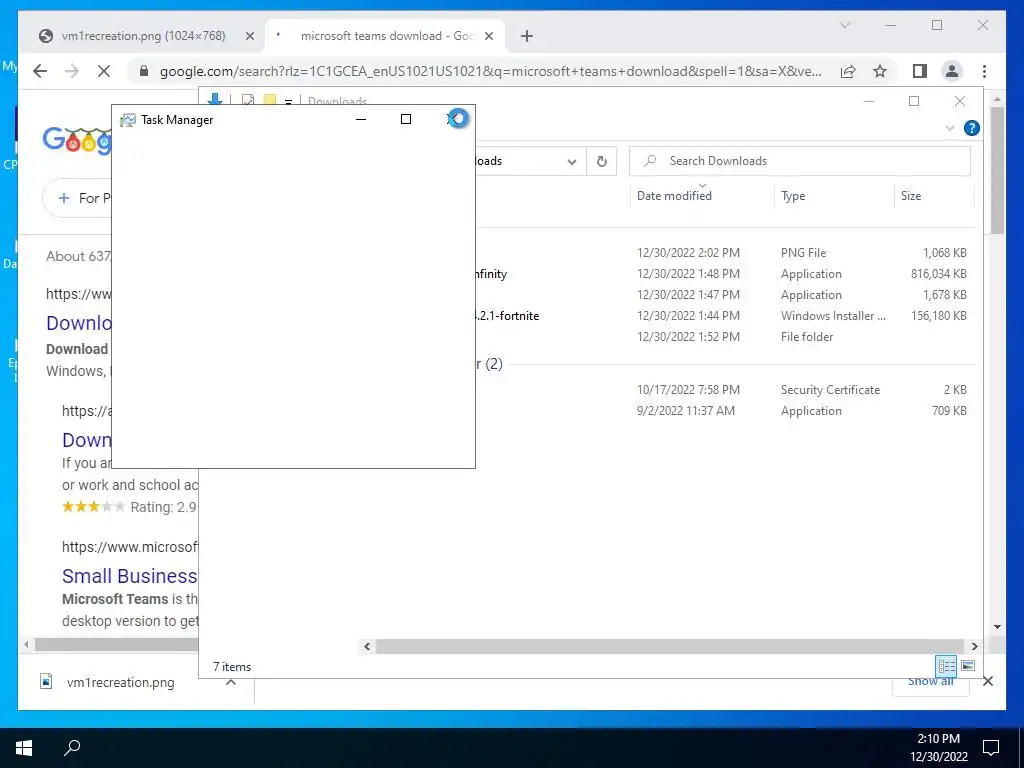This screenshot has height=768, width=1024.
Task: Click the Explorer quick access properties icon
Action: 248,101
